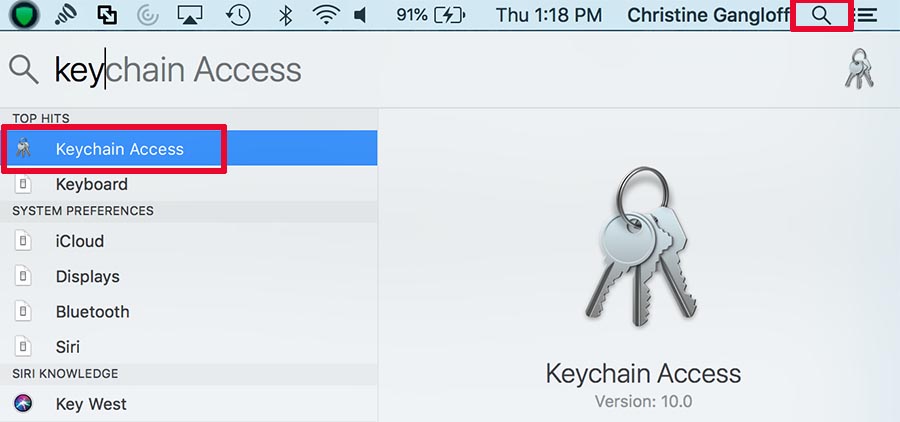Click the volume speaker icon
The height and width of the screenshot is (422, 900).
tap(361, 16)
